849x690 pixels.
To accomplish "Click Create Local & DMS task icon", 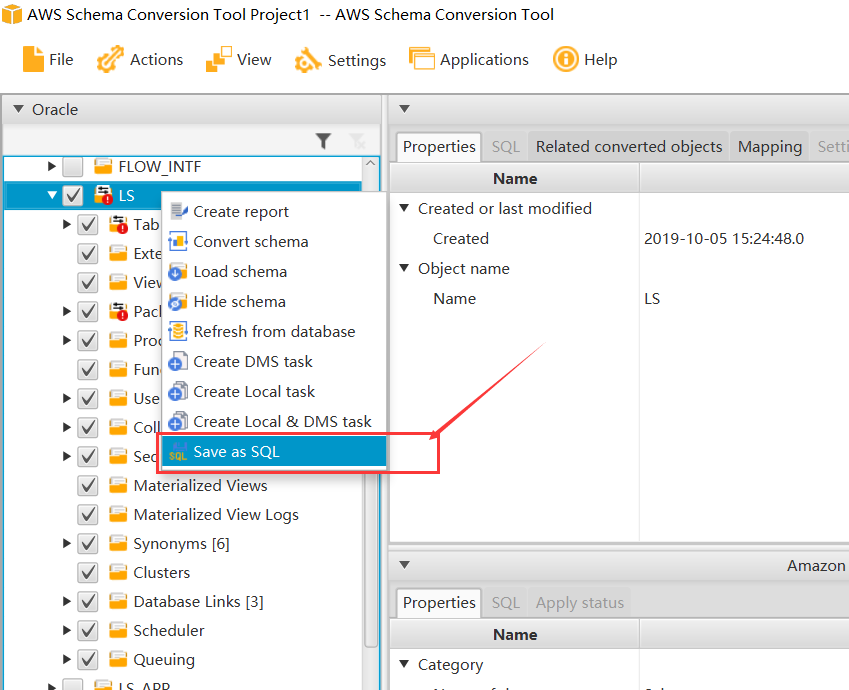I will pyautogui.click(x=178, y=421).
